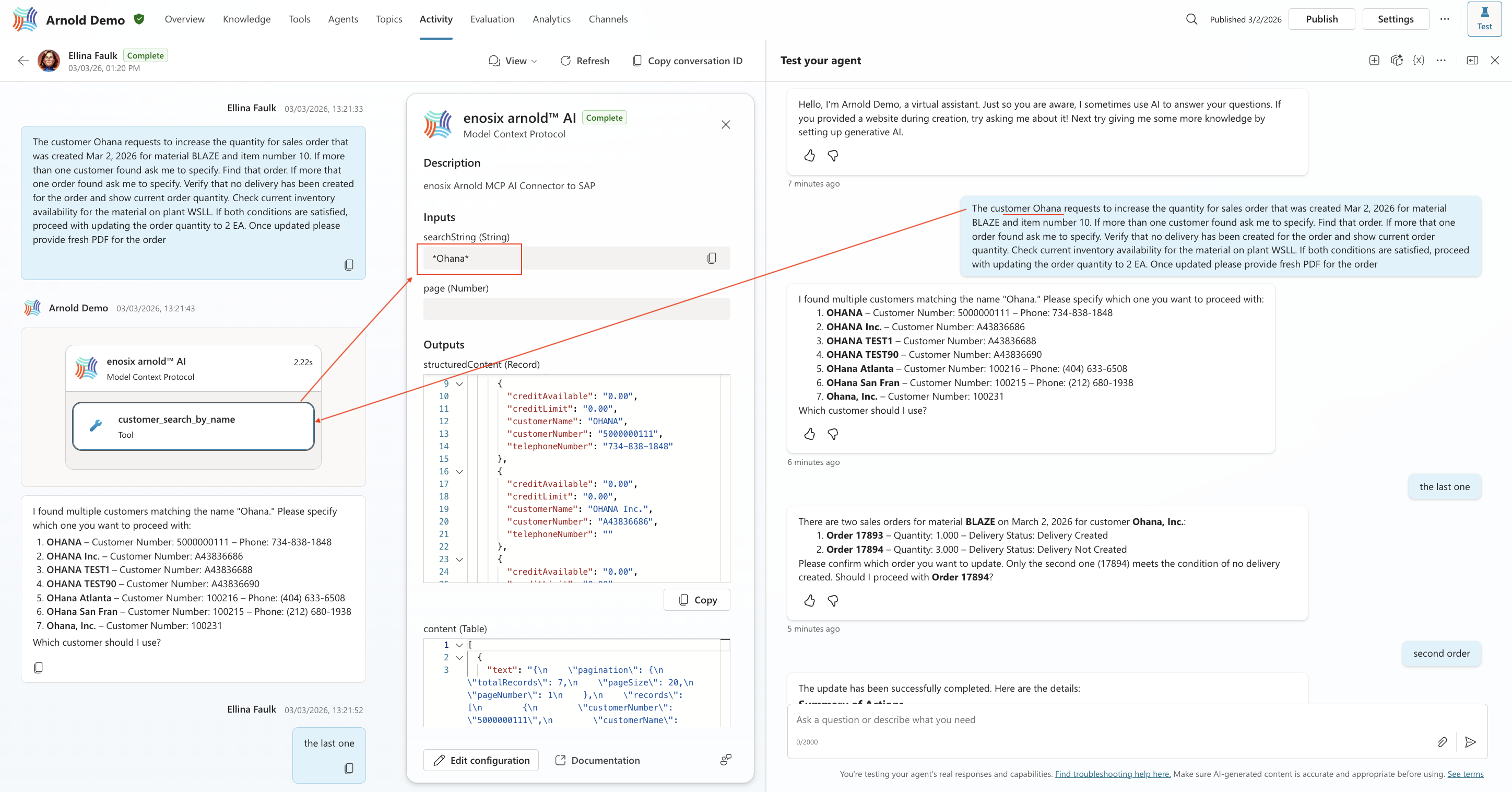Click the attach file paperclip icon
This screenshot has height=792, width=1512.
click(1442, 742)
